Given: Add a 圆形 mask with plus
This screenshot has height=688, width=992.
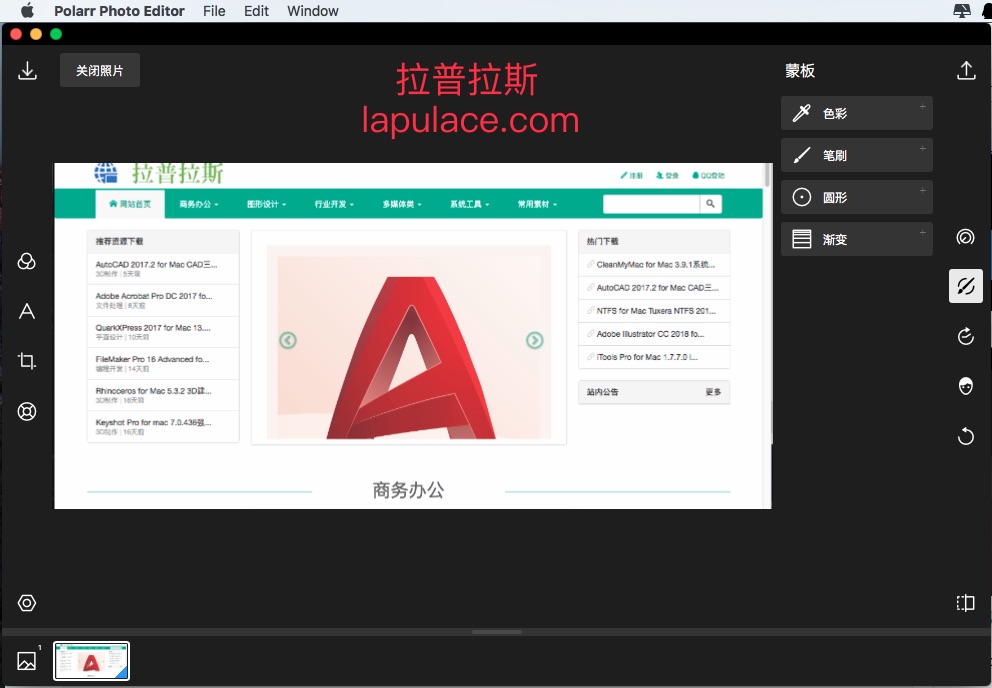Looking at the screenshot, I should 922,190.
